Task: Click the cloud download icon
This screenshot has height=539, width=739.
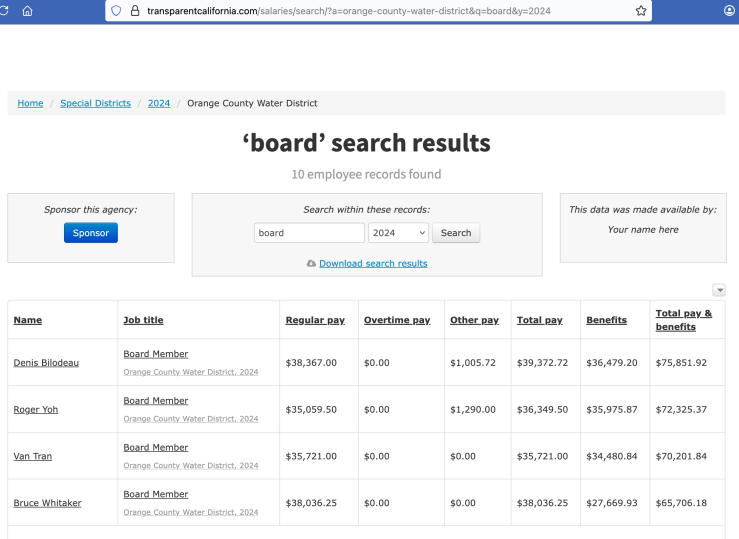Action: 311,263
